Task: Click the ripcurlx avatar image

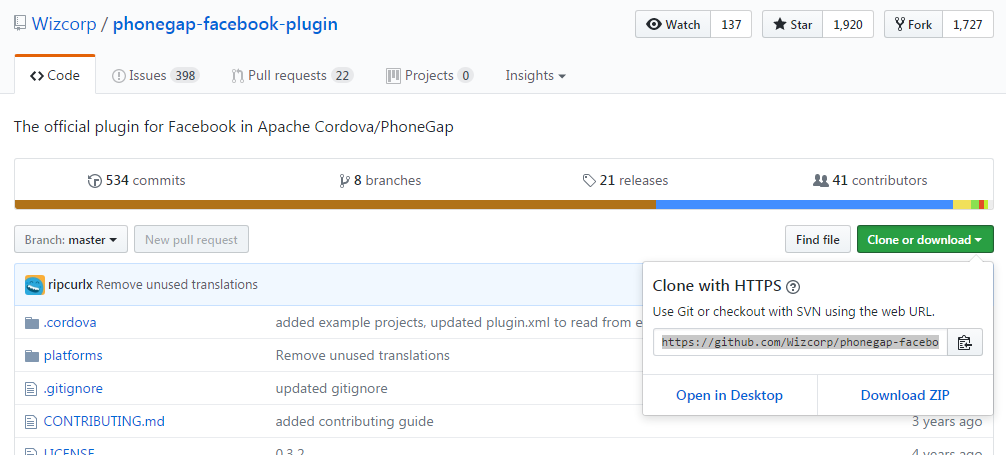Action: click(x=35, y=284)
